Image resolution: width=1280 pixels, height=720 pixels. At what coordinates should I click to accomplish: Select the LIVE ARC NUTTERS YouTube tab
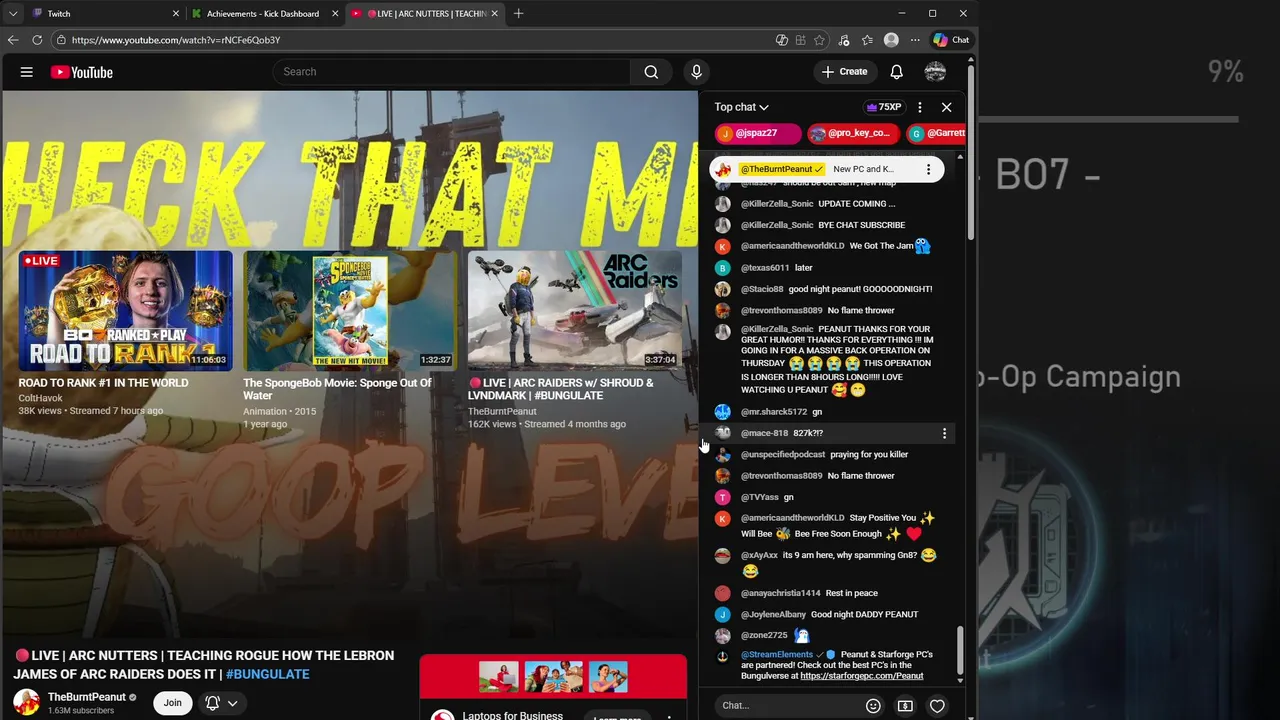425,14
